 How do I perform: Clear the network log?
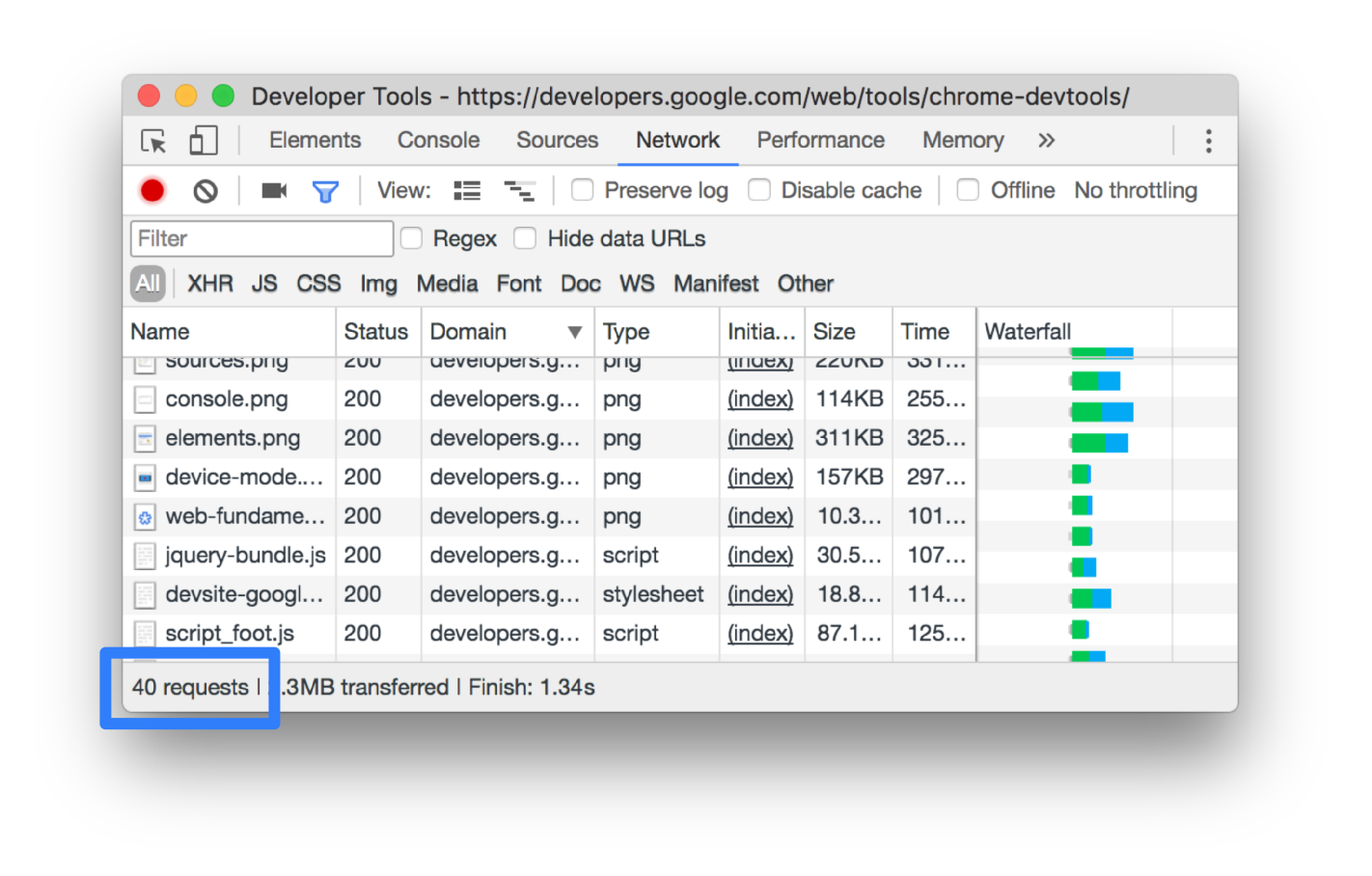pos(206,191)
